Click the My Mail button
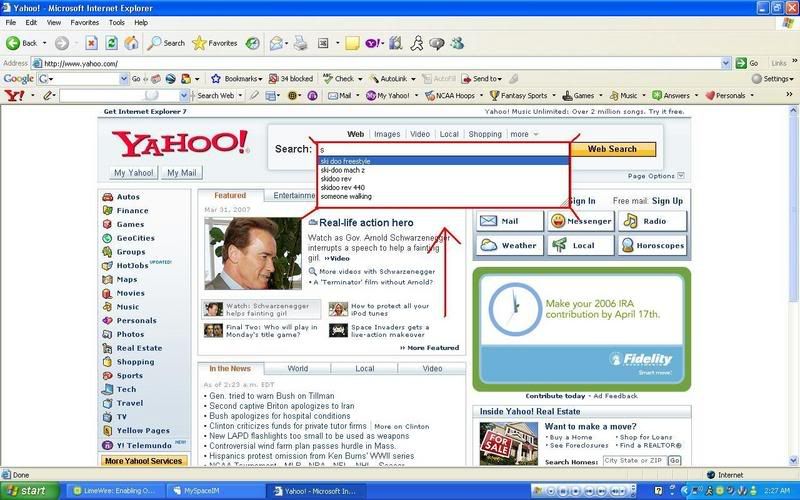800x500 pixels. point(182,173)
